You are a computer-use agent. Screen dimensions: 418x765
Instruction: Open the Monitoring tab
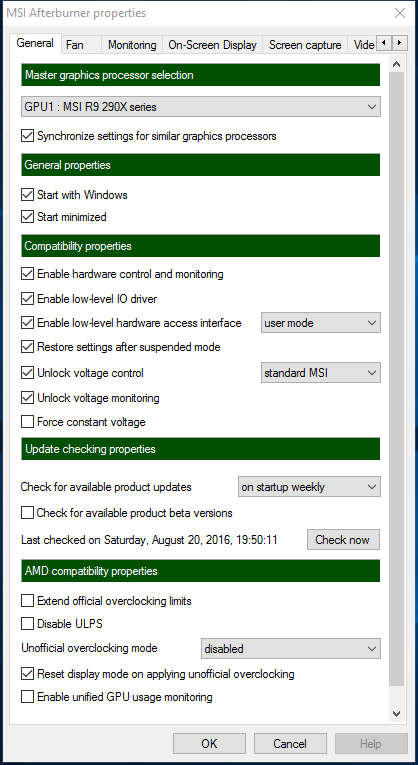[132, 45]
